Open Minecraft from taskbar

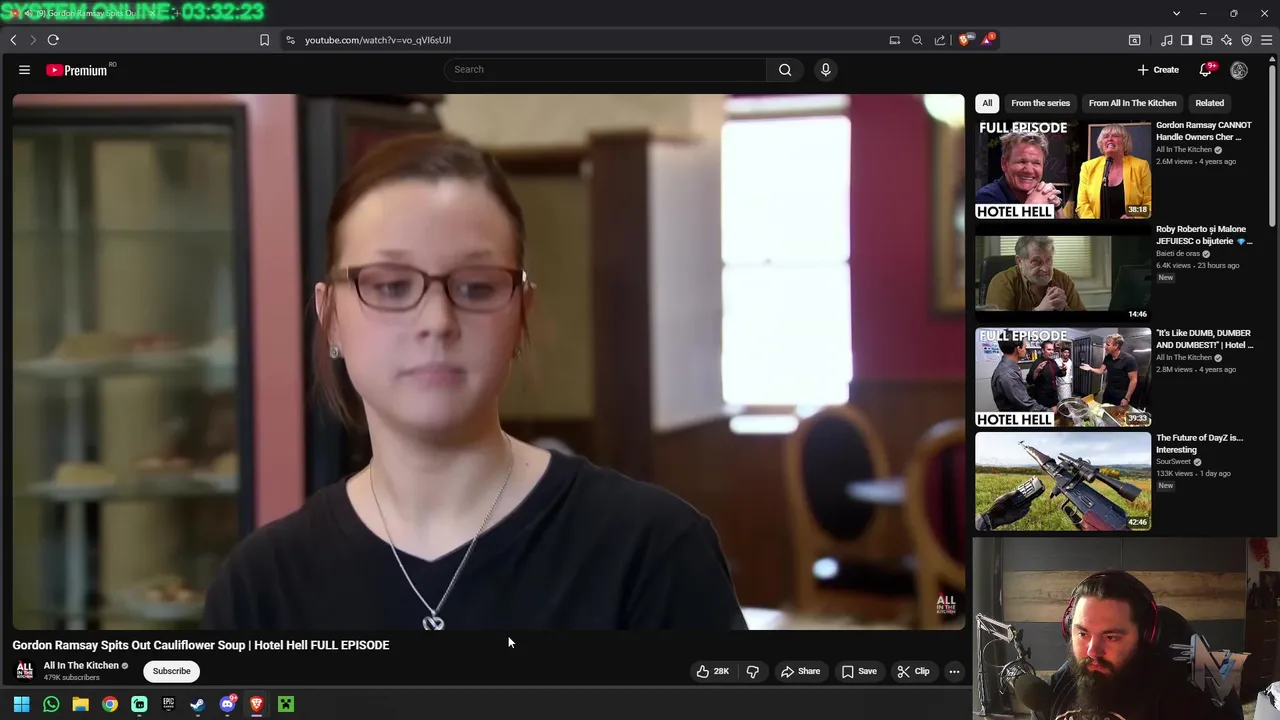(286, 704)
